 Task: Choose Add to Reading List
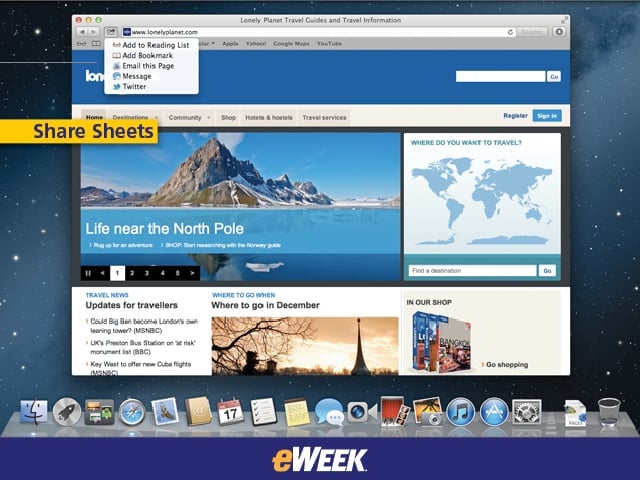[151, 45]
